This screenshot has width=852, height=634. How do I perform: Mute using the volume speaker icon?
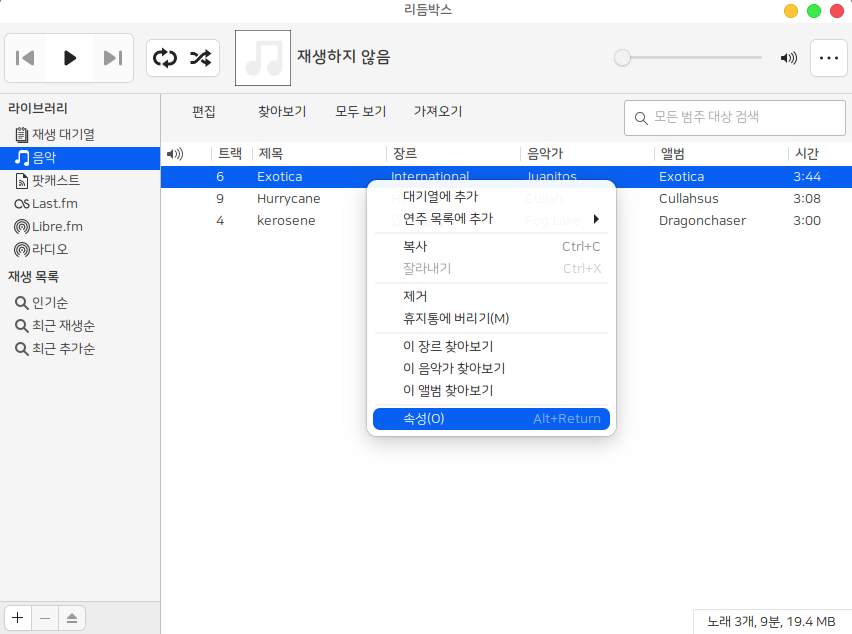(789, 58)
